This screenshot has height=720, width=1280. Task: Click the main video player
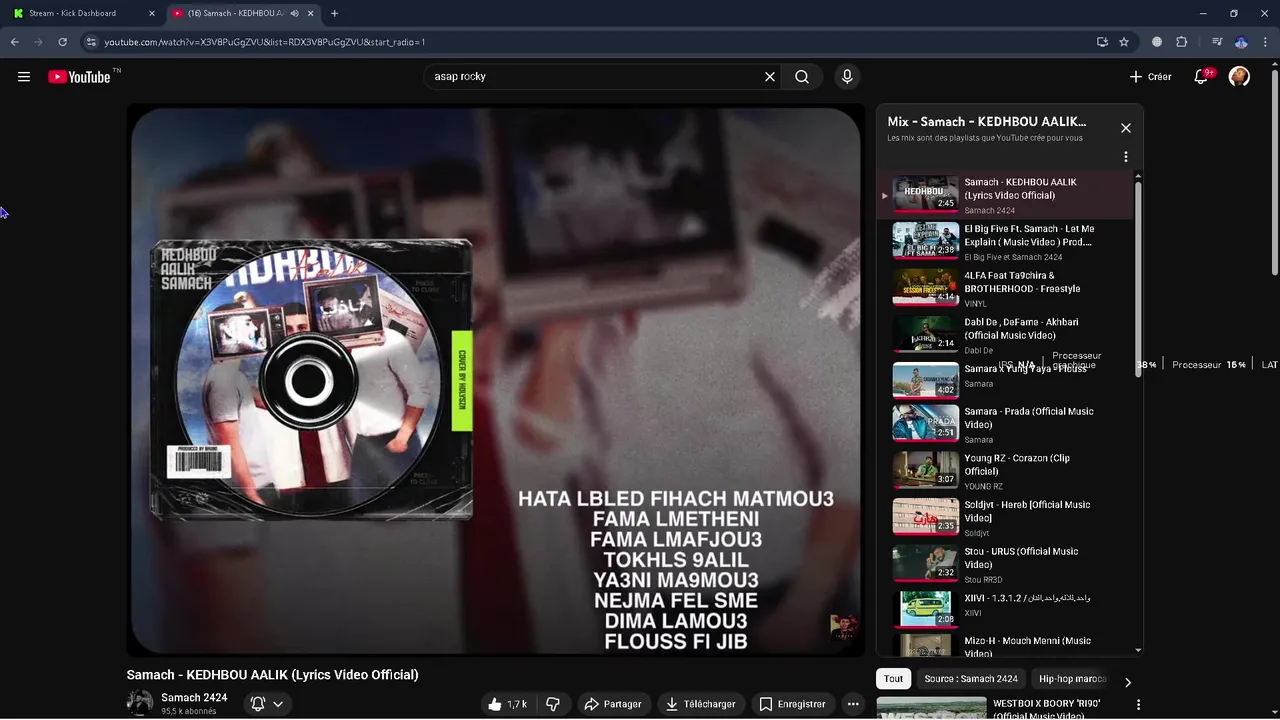(x=496, y=381)
